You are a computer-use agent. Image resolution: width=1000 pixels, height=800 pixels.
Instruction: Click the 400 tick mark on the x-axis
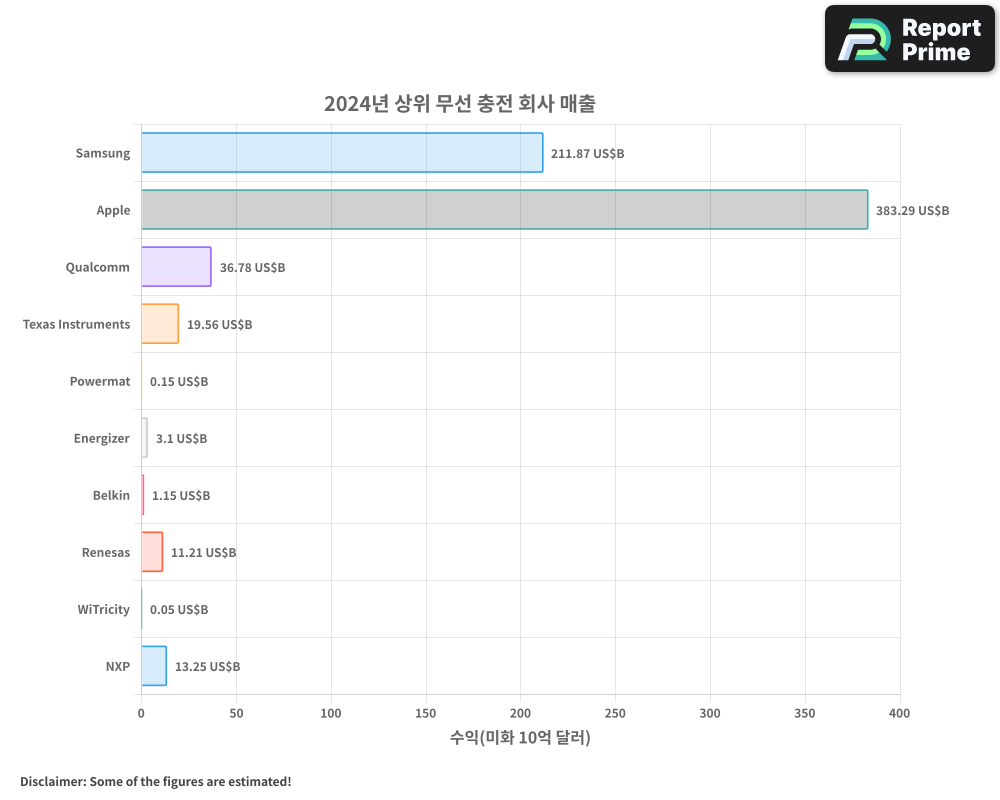899,714
